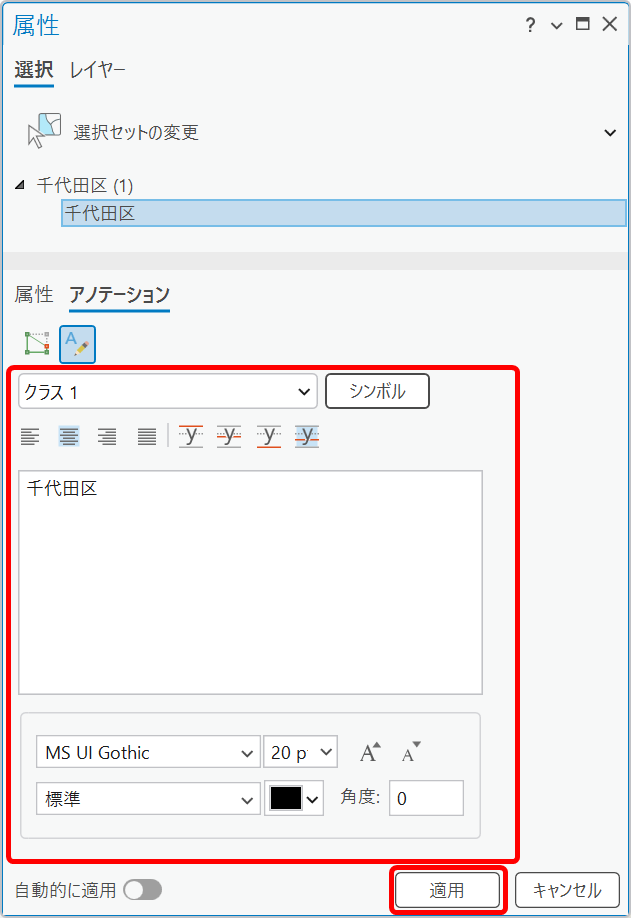
Task: Set vertical alignment to top
Action: 191,436
